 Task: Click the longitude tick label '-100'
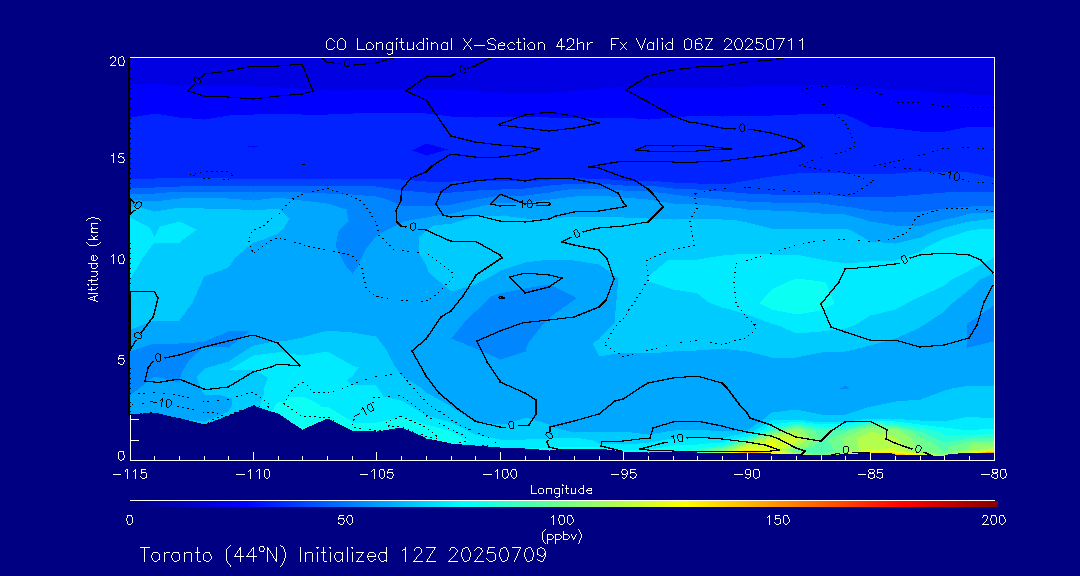pos(499,475)
